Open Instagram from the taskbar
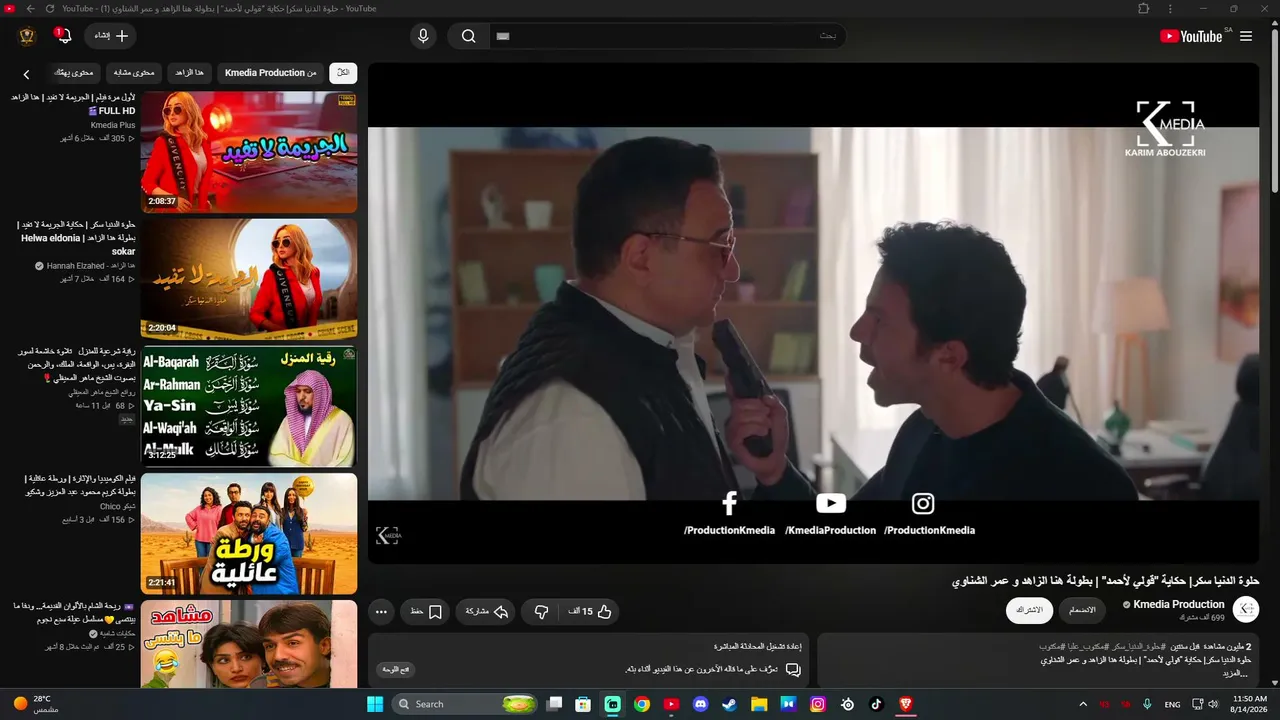Viewport: 1280px width, 720px height. coord(818,704)
